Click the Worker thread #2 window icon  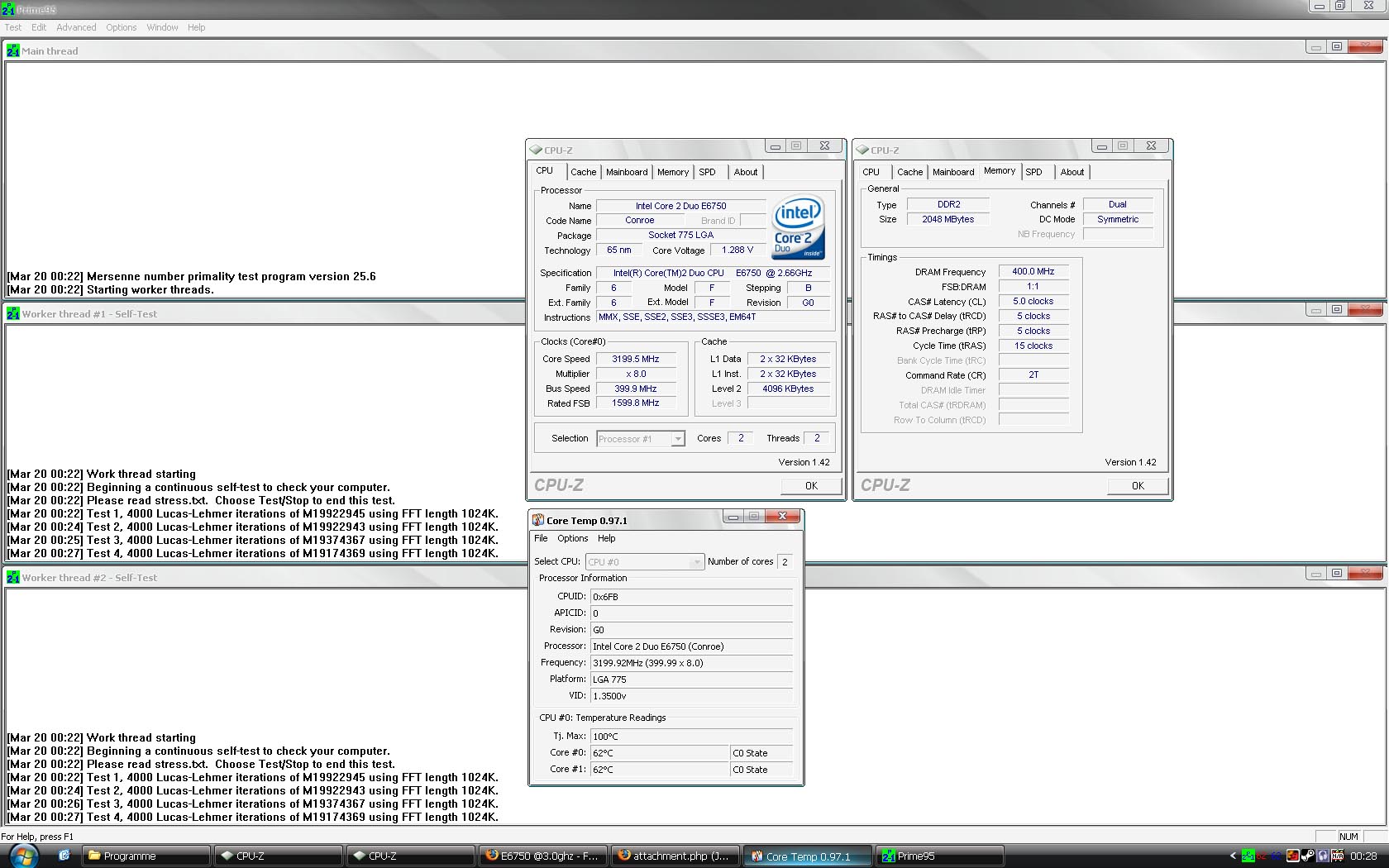pos(13,577)
